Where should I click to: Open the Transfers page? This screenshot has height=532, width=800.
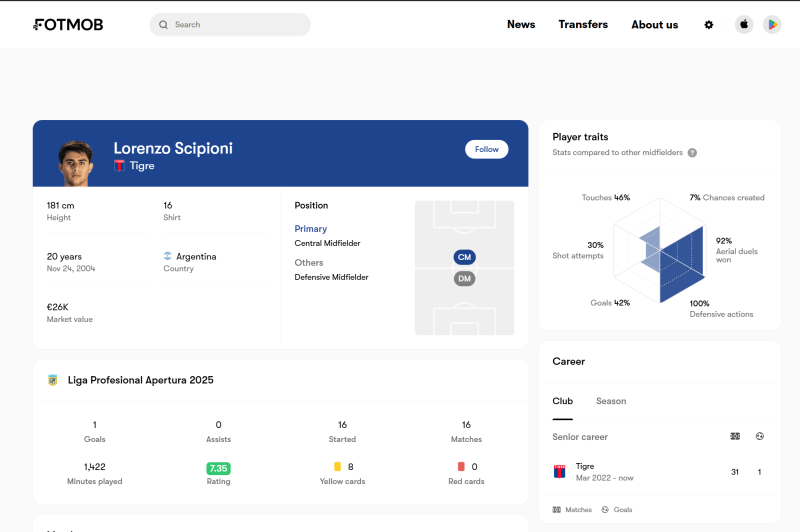tap(583, 24)
